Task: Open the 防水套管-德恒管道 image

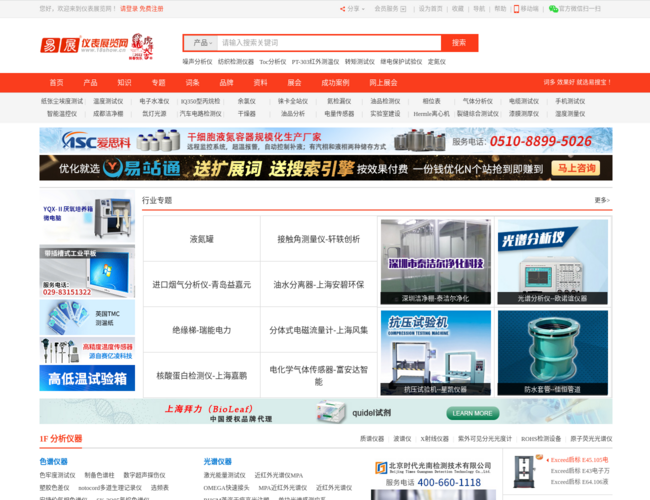Action: (553, 353)
